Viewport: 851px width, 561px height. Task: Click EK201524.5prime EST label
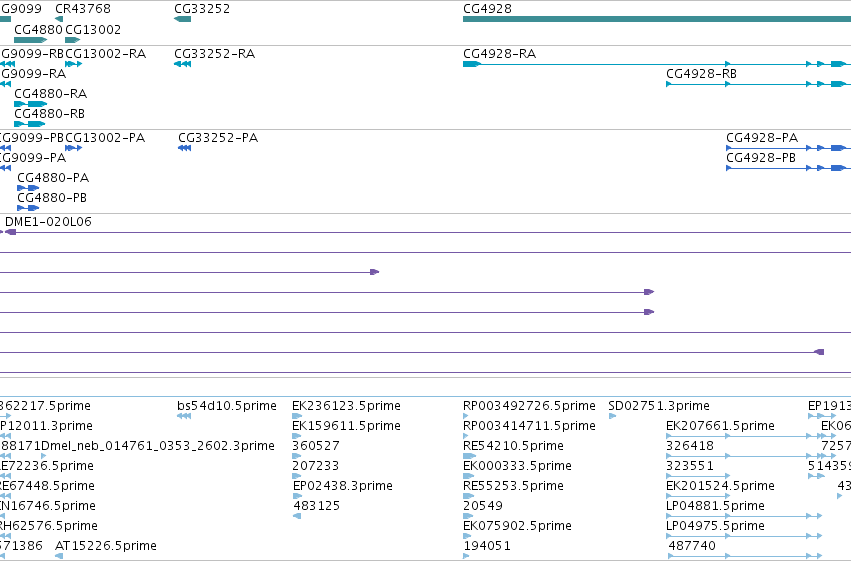720,486
